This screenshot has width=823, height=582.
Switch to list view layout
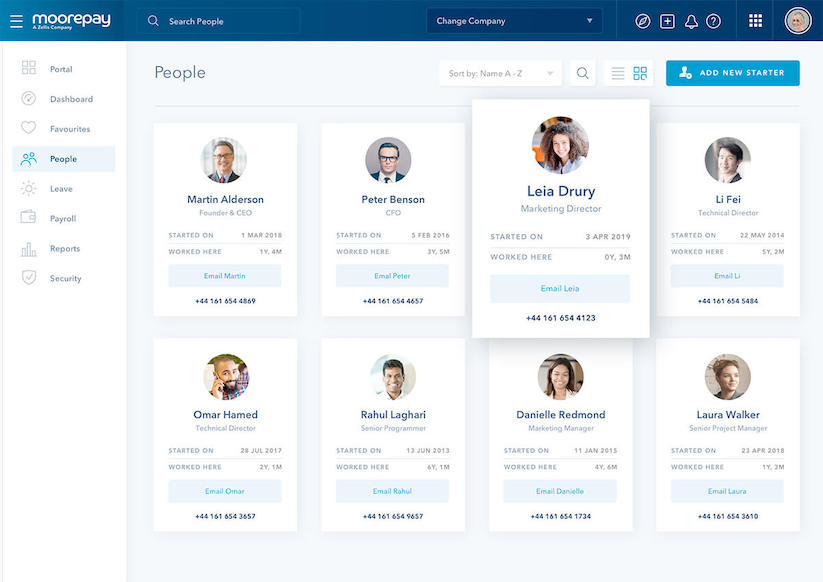coord(618,73)
